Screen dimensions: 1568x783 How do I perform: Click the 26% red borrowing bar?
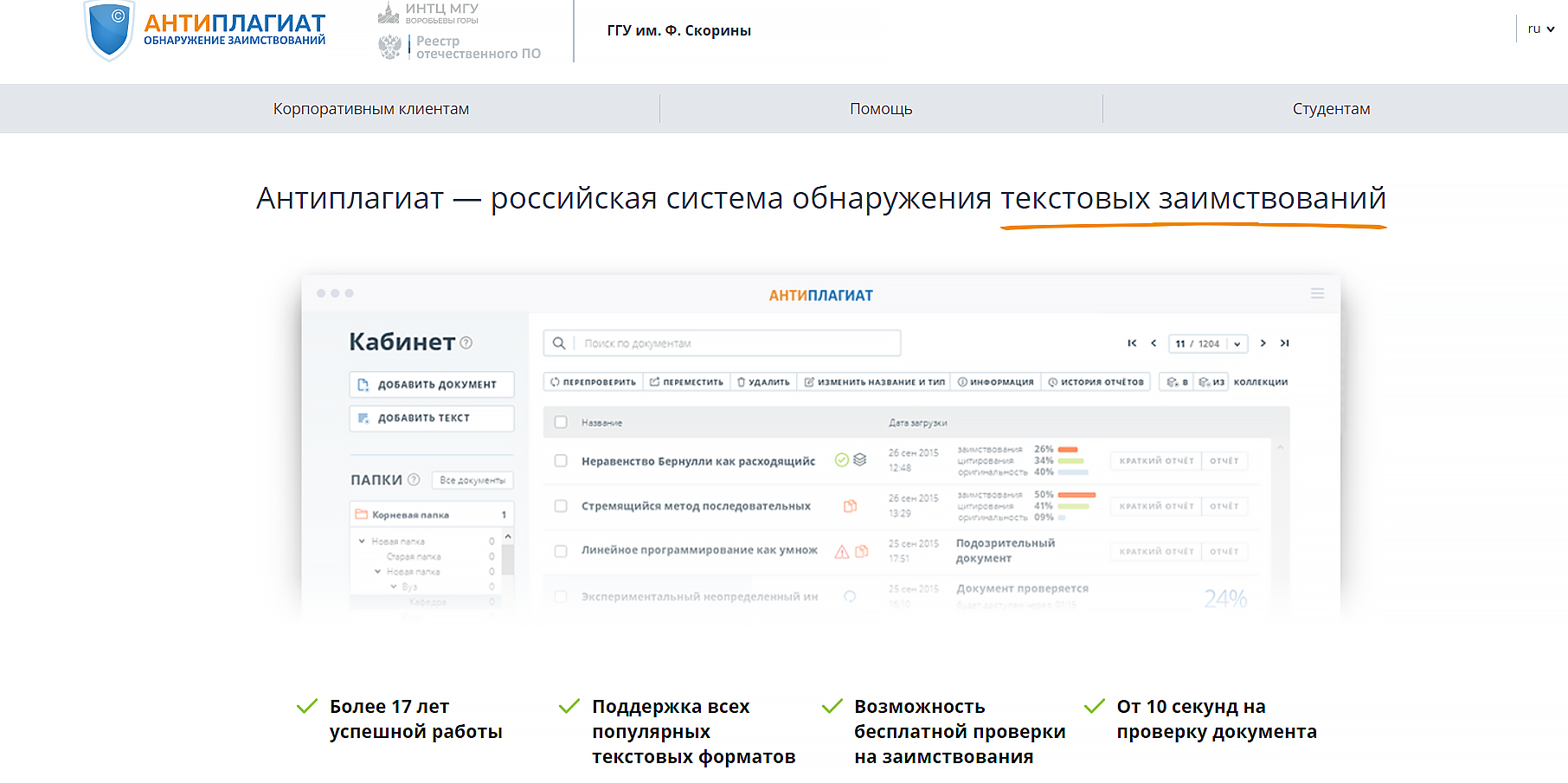[1068, 450]
